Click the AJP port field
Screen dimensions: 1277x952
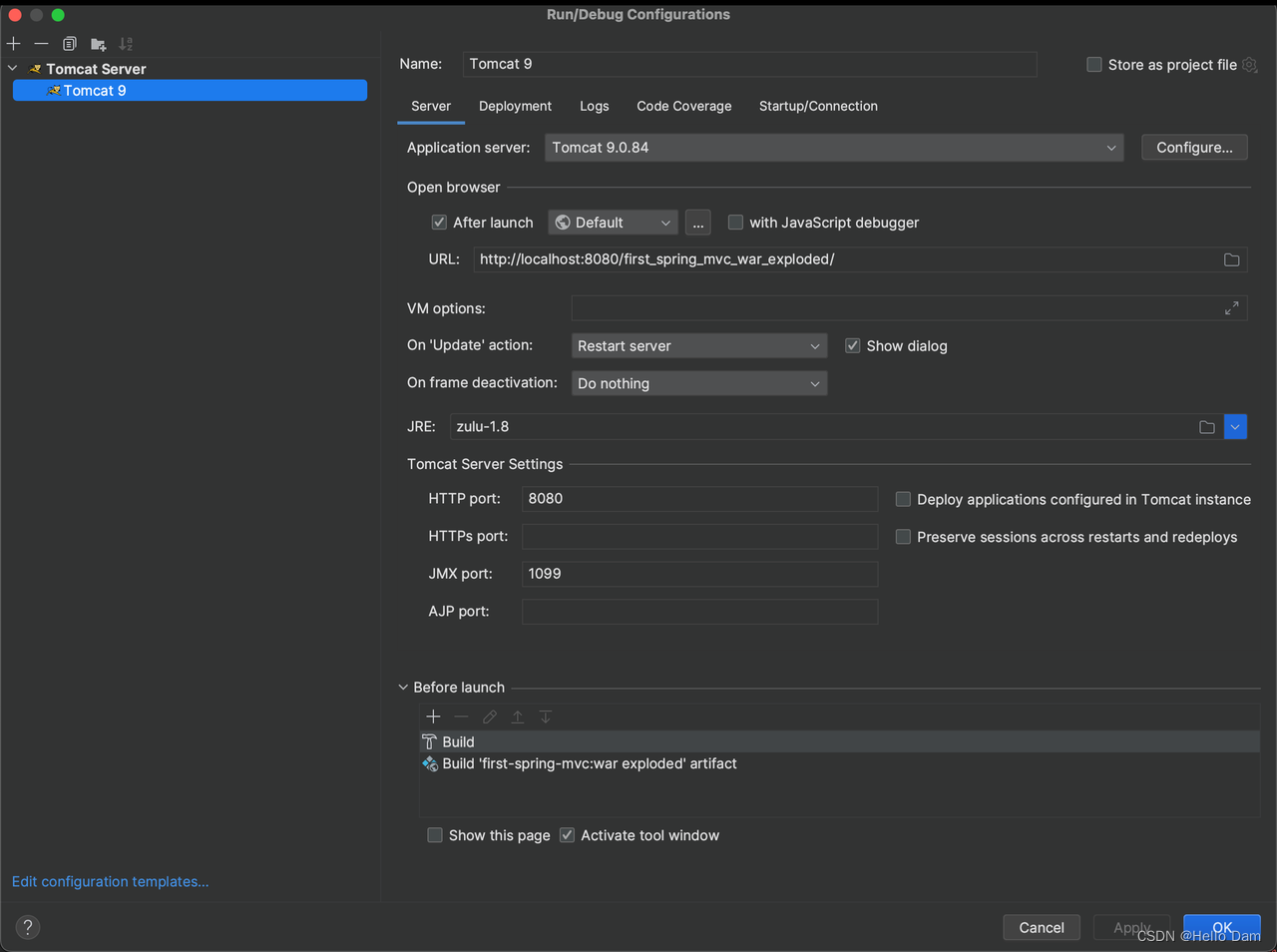click(699, 612)
